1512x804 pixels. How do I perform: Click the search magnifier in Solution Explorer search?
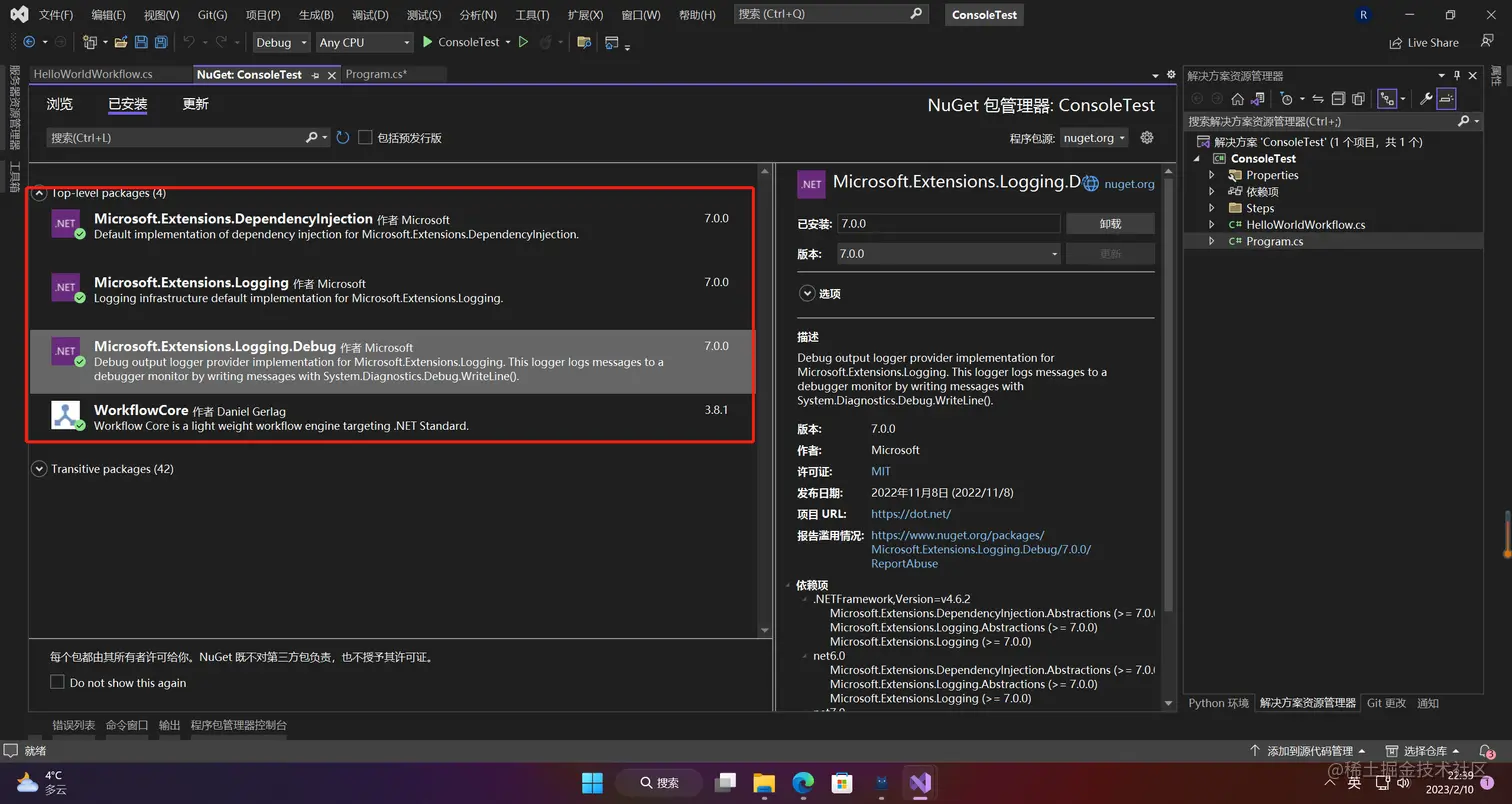coord(1464,121)
